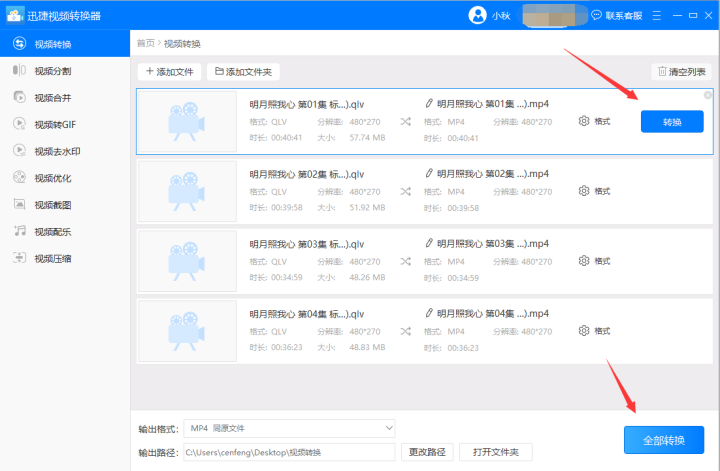Click the shuffle arrows icon in 第03集 row

point(405,261)
